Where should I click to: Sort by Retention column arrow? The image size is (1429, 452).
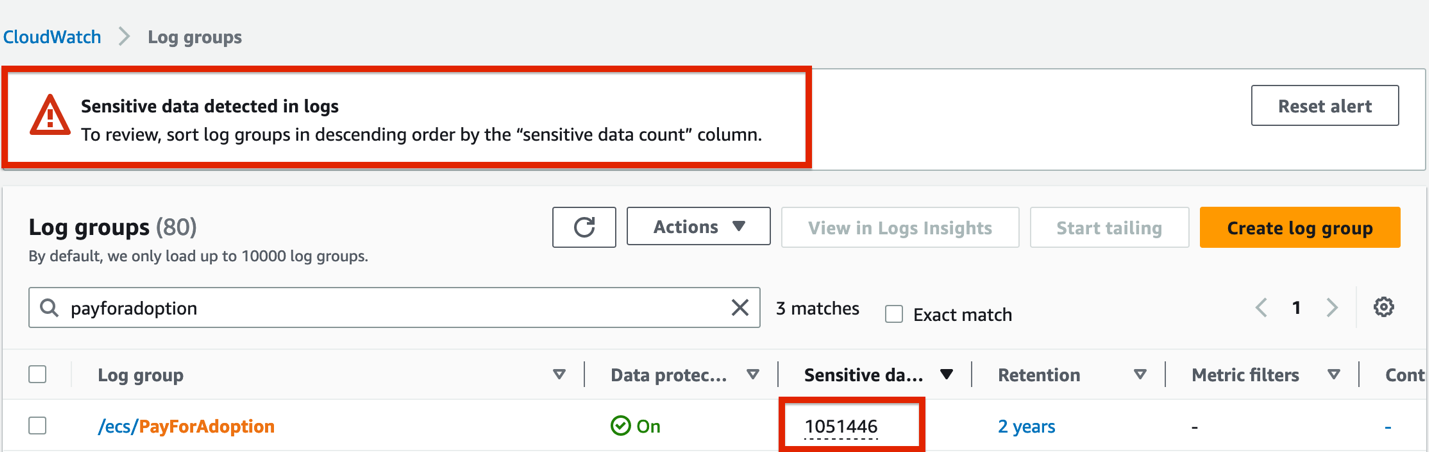coord(1140,375)
